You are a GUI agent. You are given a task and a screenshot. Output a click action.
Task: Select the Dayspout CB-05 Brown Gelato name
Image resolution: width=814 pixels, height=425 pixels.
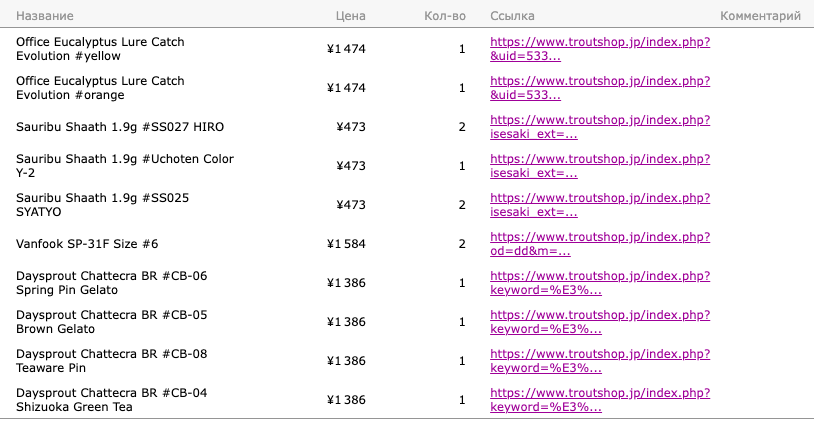click(112, 322)
